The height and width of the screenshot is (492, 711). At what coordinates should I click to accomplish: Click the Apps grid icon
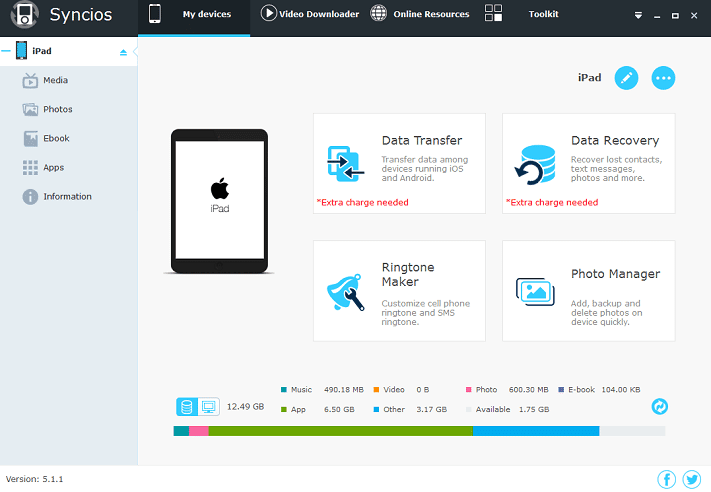pos(30,168)
